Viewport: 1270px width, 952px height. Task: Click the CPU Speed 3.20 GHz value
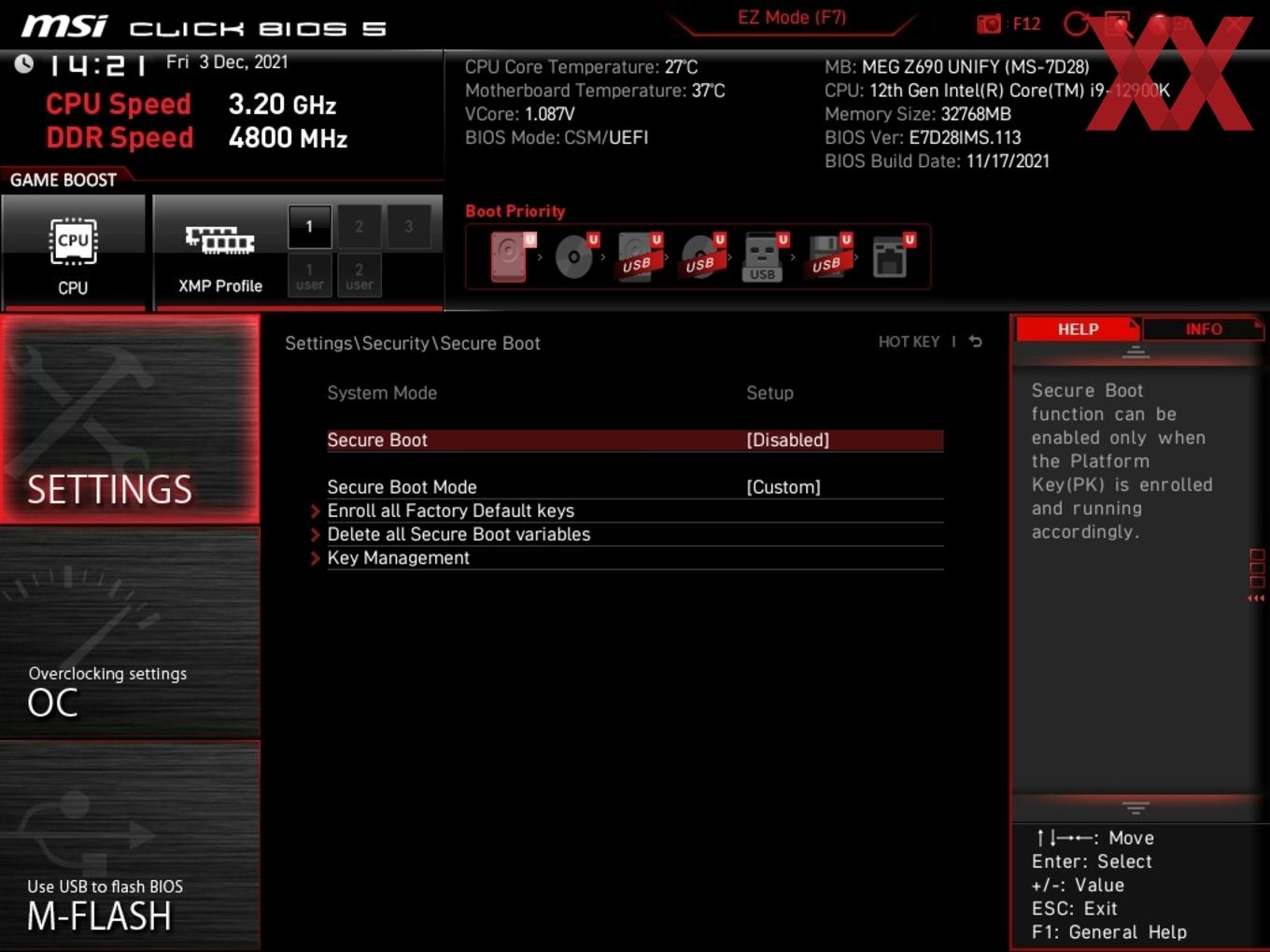pos(282,105)
